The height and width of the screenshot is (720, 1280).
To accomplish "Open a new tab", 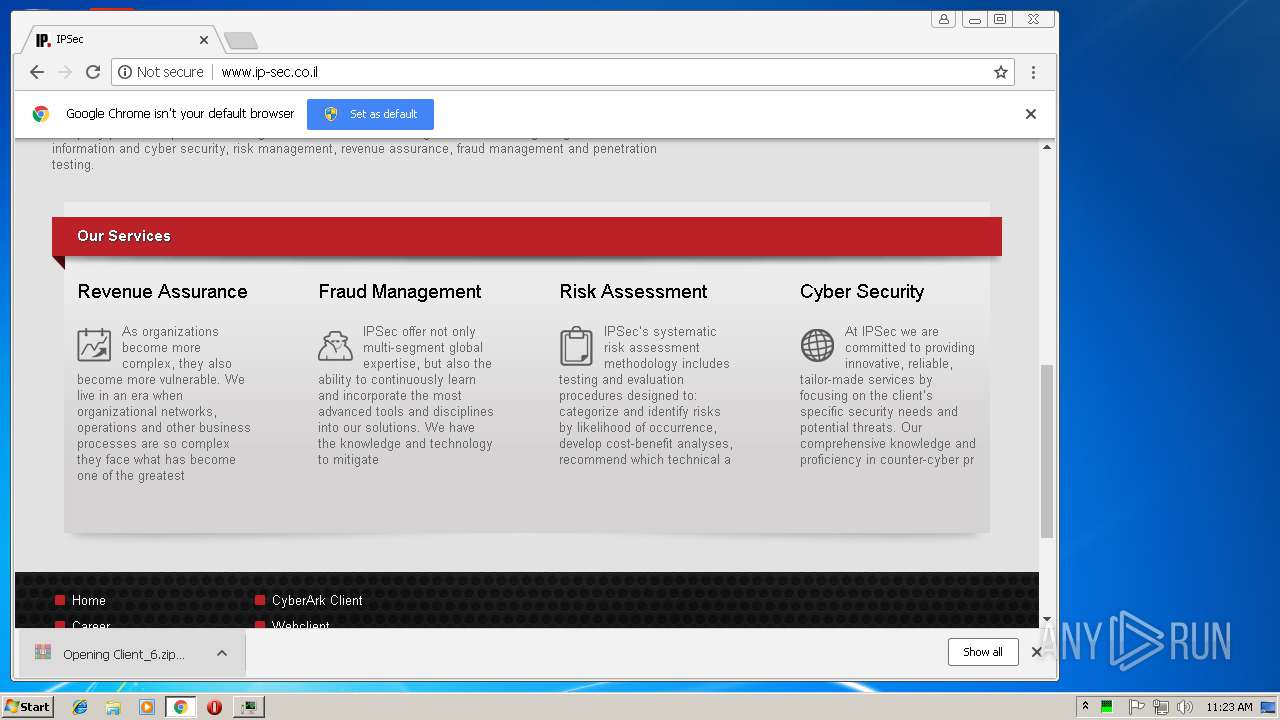I will click(240, 40).
